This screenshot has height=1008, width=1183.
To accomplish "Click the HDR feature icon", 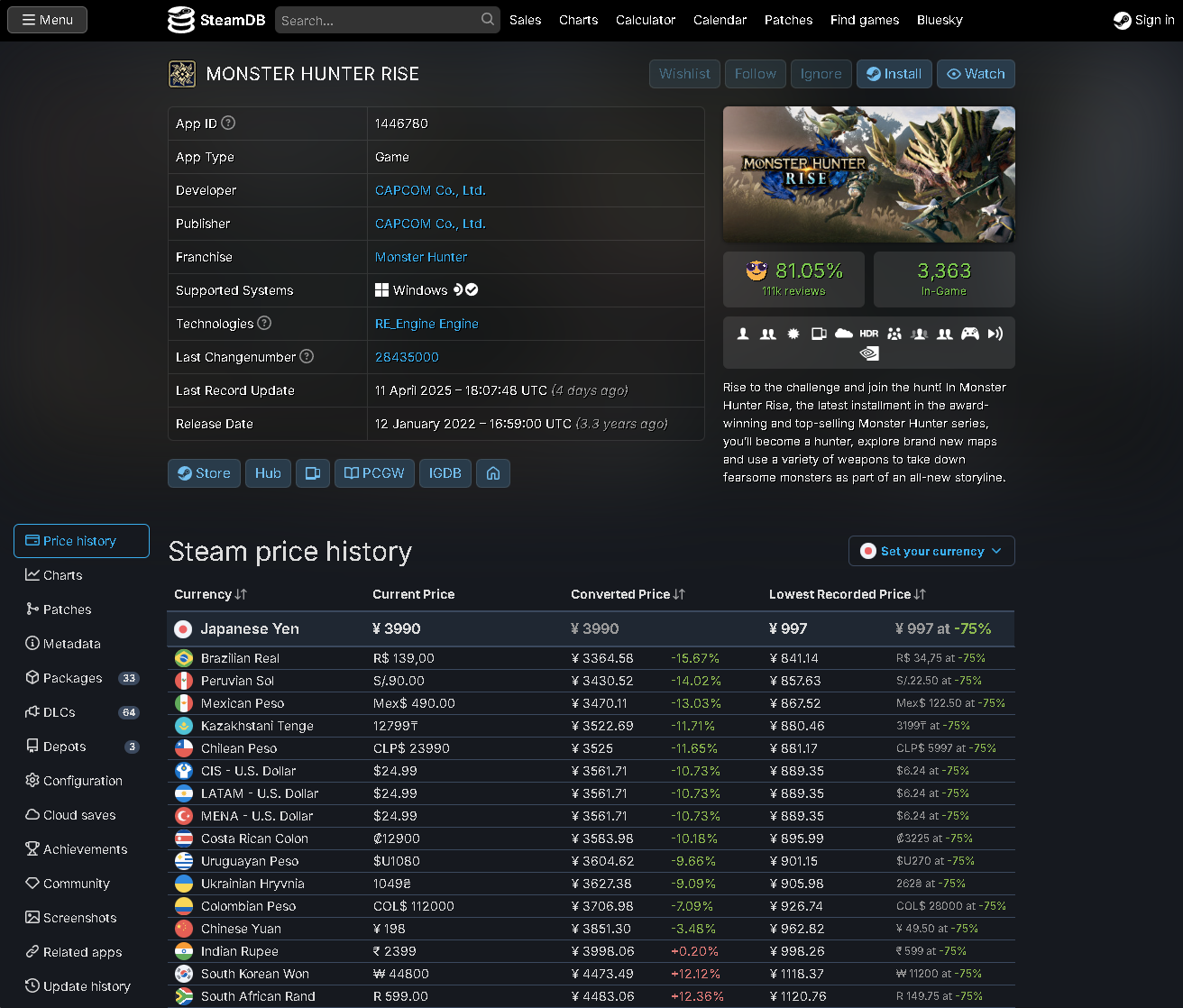I will coord(869,334).
